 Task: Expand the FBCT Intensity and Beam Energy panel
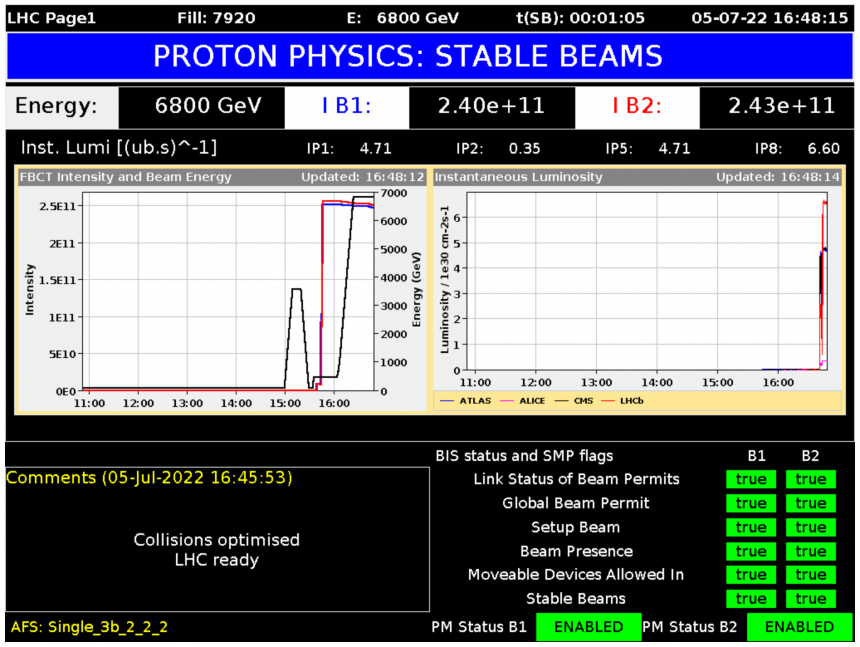pos(120,177)
